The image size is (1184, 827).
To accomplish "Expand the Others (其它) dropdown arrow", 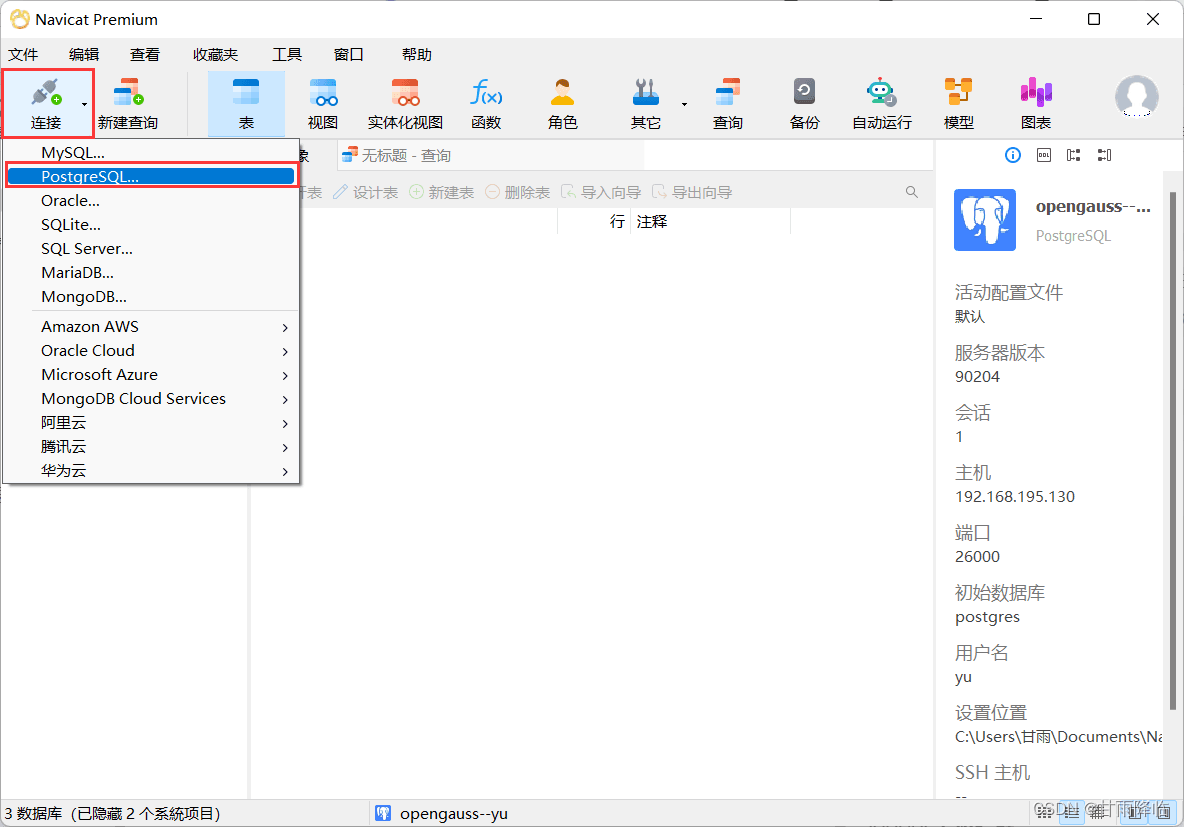I will (x=684, y=104).
